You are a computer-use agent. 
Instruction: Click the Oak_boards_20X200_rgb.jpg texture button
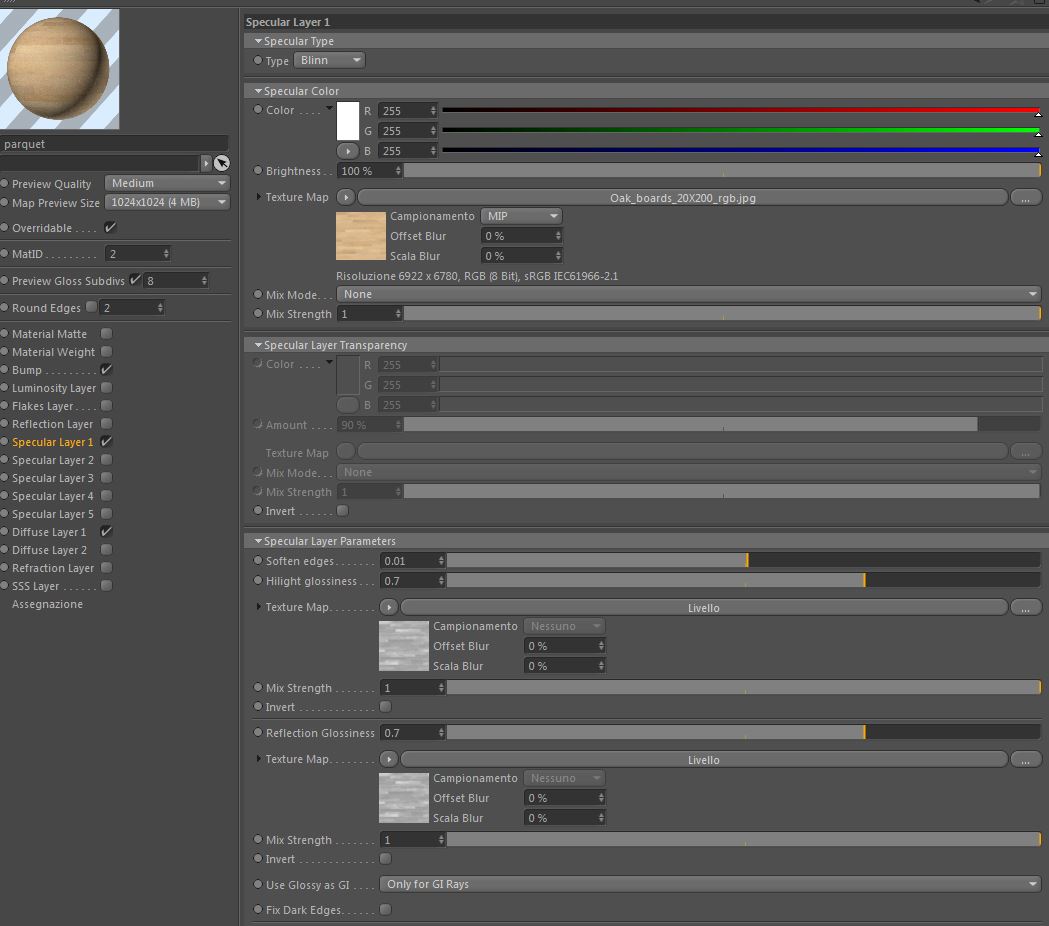(682, 198)
